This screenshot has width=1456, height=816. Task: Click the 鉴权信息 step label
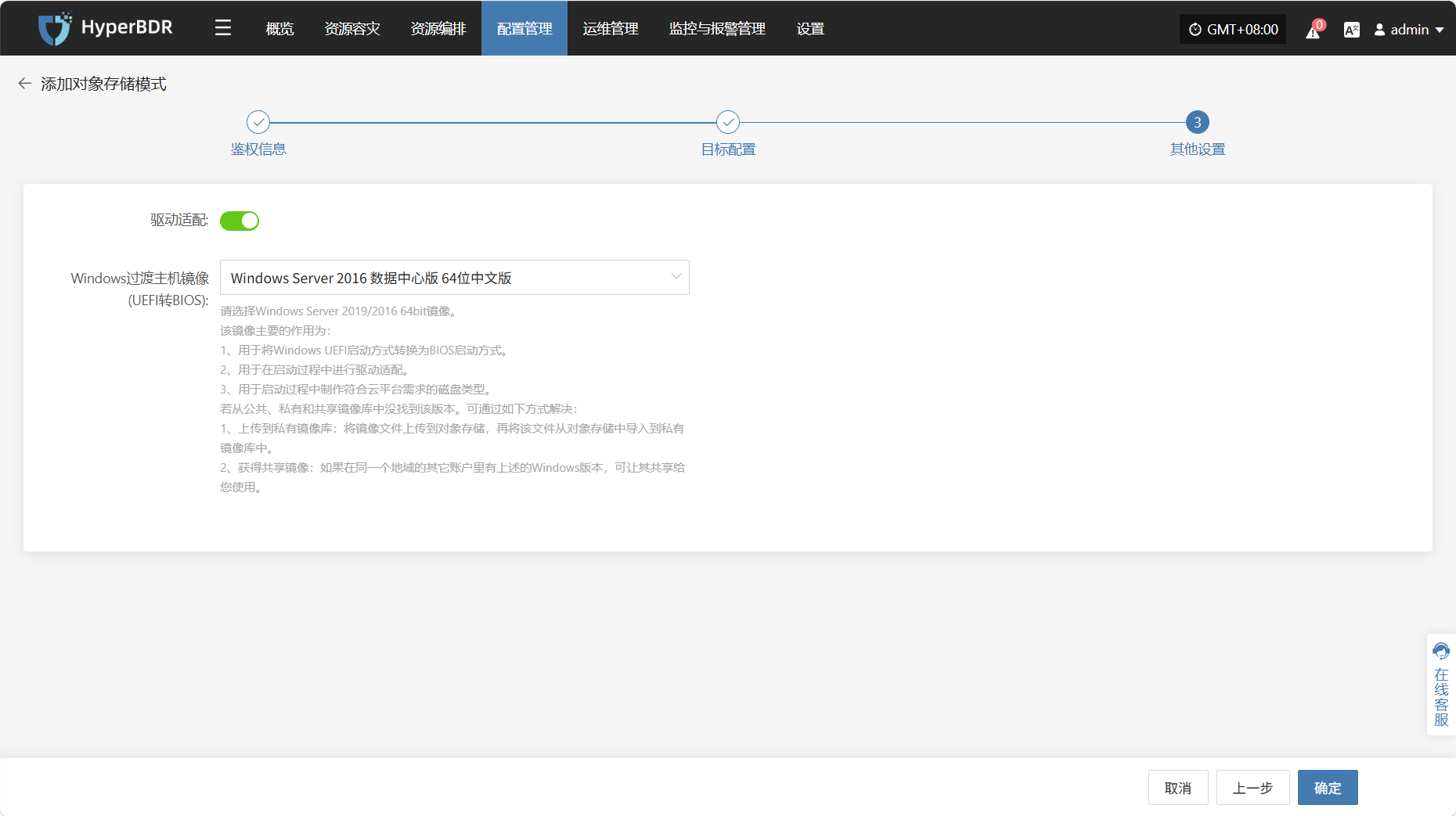[258, 149]
